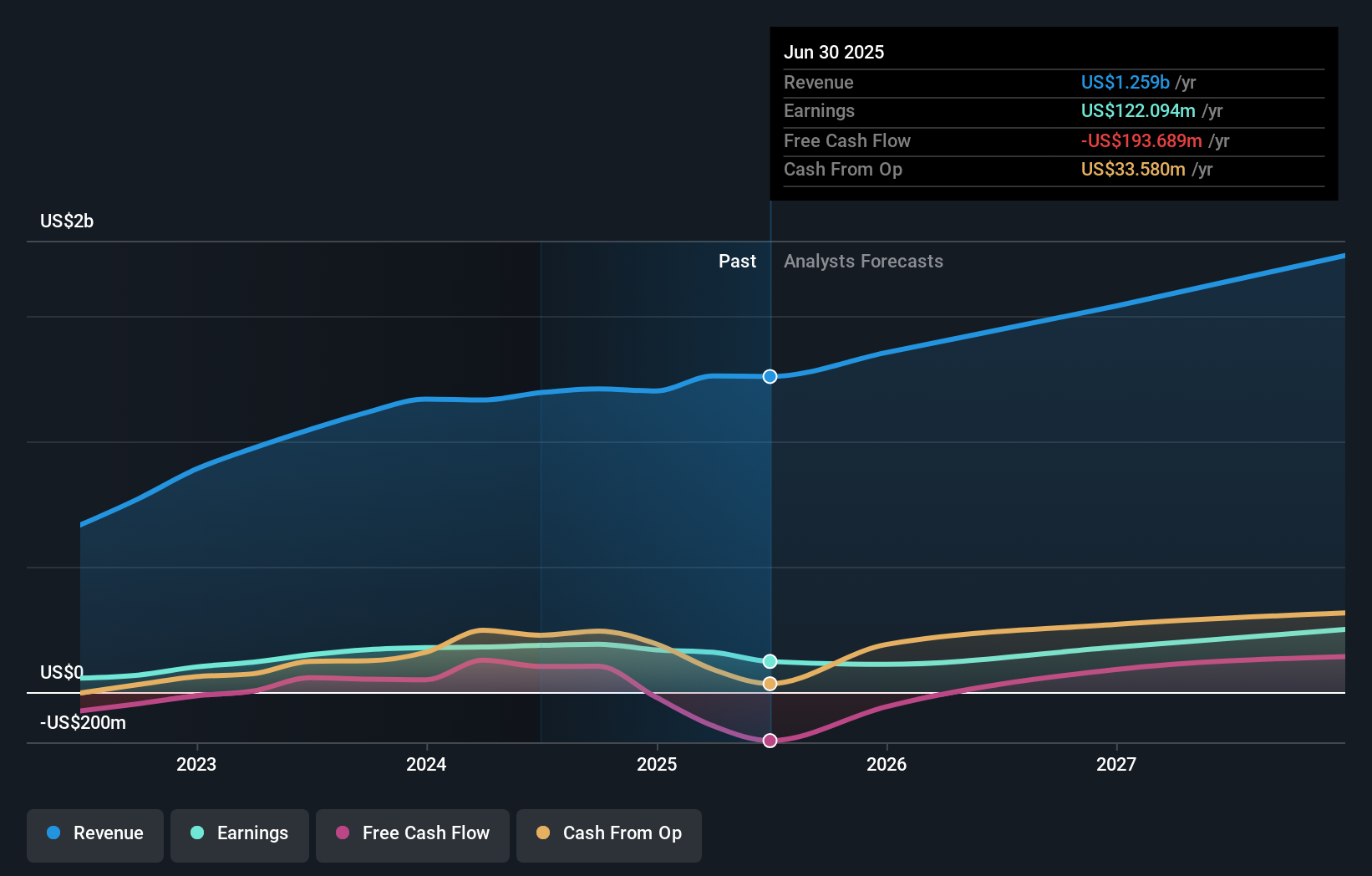Click the pink Free Cash Flow legend dot
The width and height of the screenshot is (1372, 876).
[x=343, y=833]
